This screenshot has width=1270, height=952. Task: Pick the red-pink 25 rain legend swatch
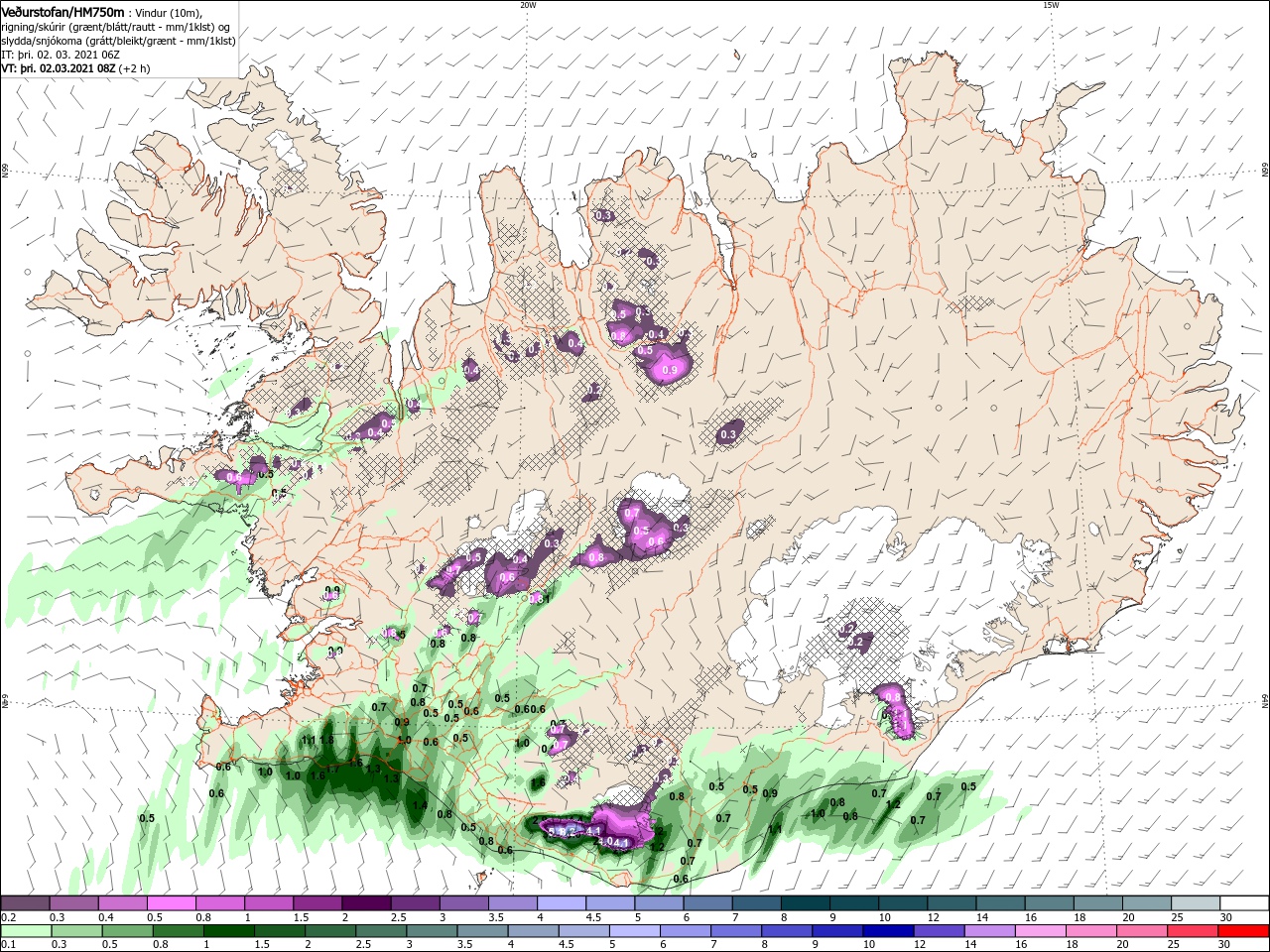point(1192,931)
